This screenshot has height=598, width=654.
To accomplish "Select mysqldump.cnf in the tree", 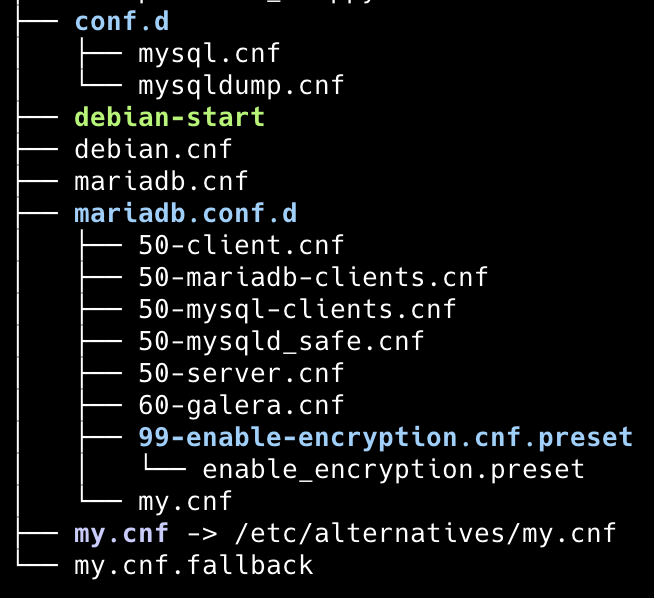I will click(x=241, y=85).
